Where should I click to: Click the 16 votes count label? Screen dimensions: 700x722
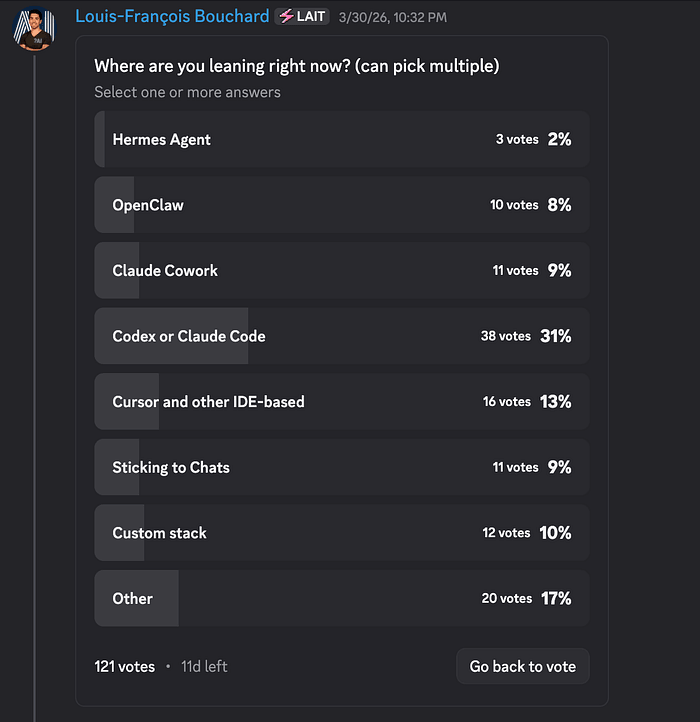[x=506, y=402]
